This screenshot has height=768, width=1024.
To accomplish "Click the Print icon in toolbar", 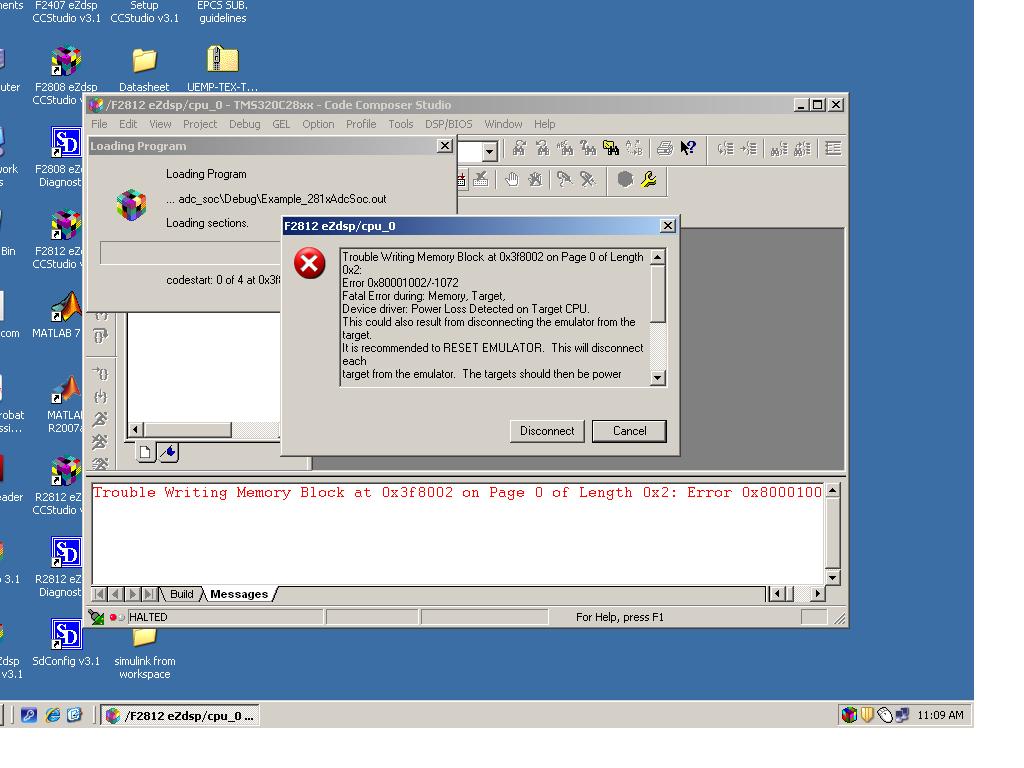I will pos(664,148).
